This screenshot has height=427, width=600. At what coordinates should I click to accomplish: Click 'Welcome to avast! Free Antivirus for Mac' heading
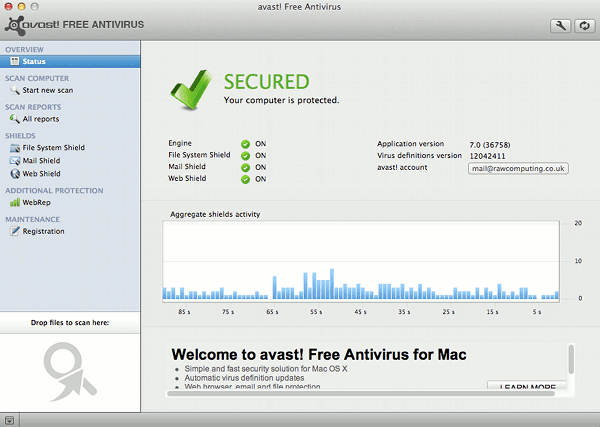tap(319, 355)
